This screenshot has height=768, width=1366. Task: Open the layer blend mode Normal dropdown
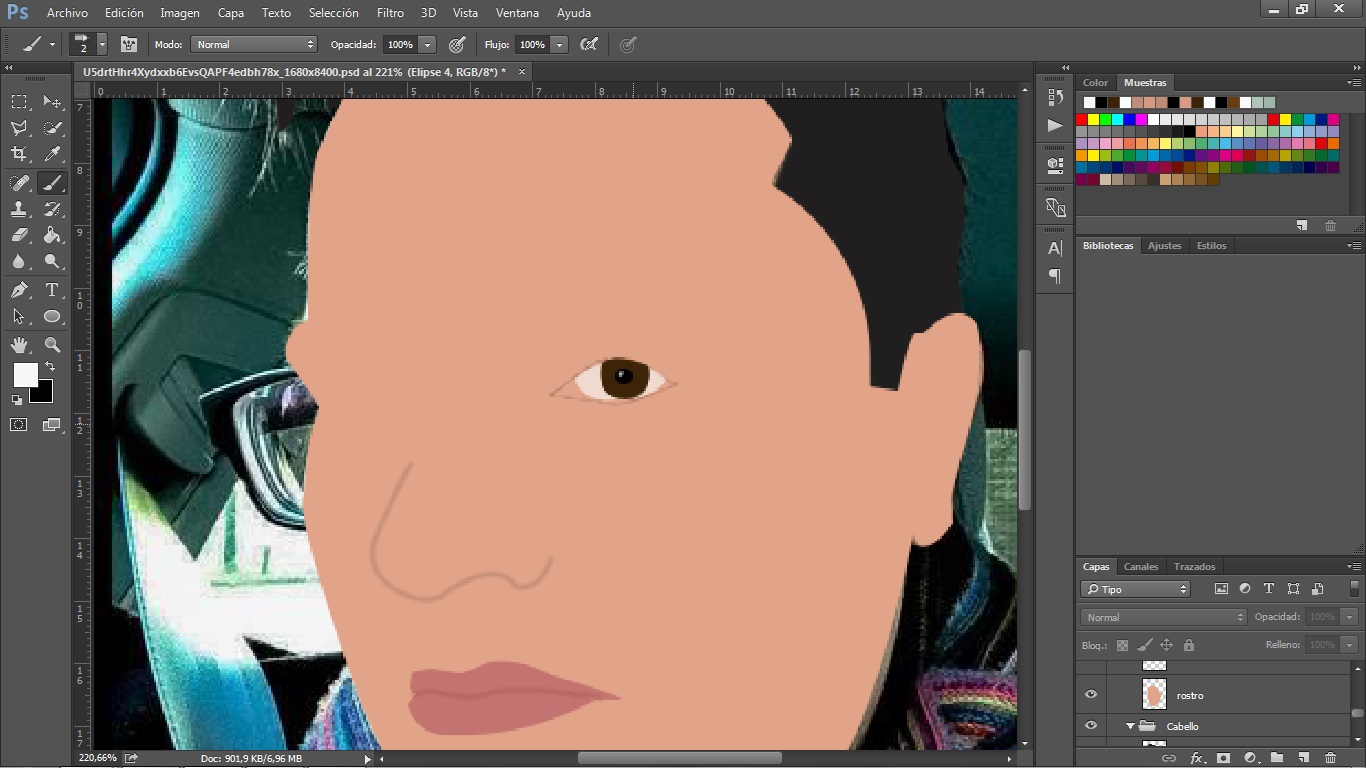tap(1163, 617)
